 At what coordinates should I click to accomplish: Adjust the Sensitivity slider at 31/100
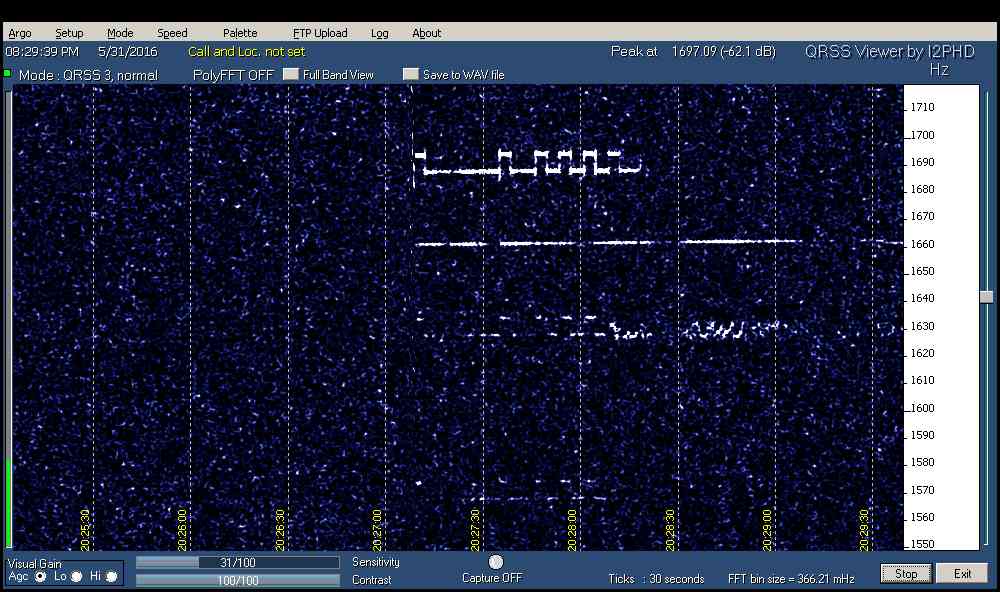pyautogui.click(x=237, y=563)
